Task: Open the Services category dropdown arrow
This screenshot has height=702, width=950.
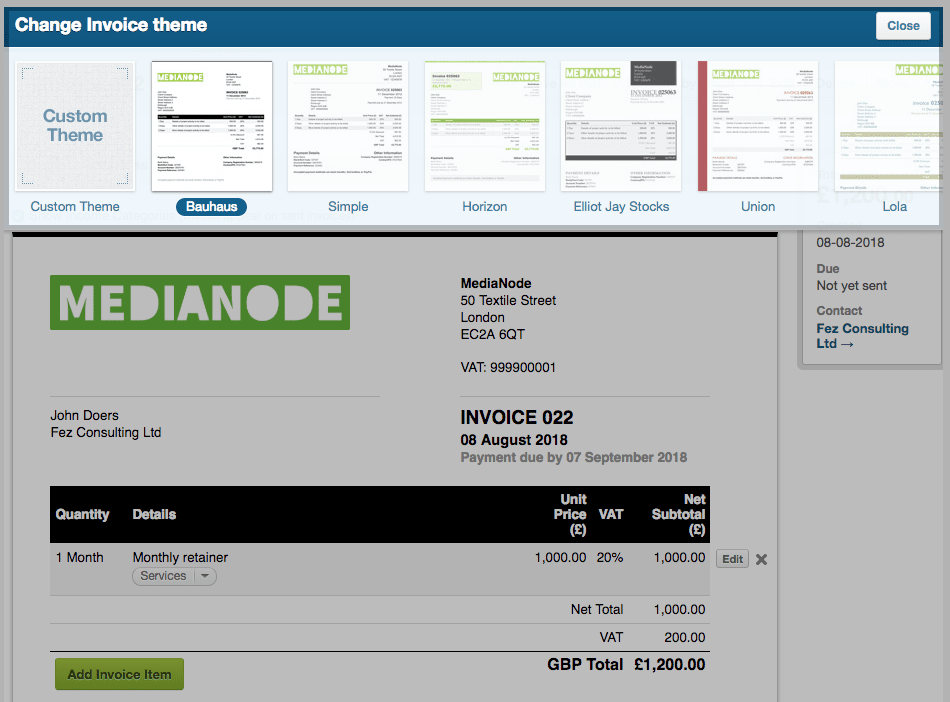Action: (x=205, y=576)
